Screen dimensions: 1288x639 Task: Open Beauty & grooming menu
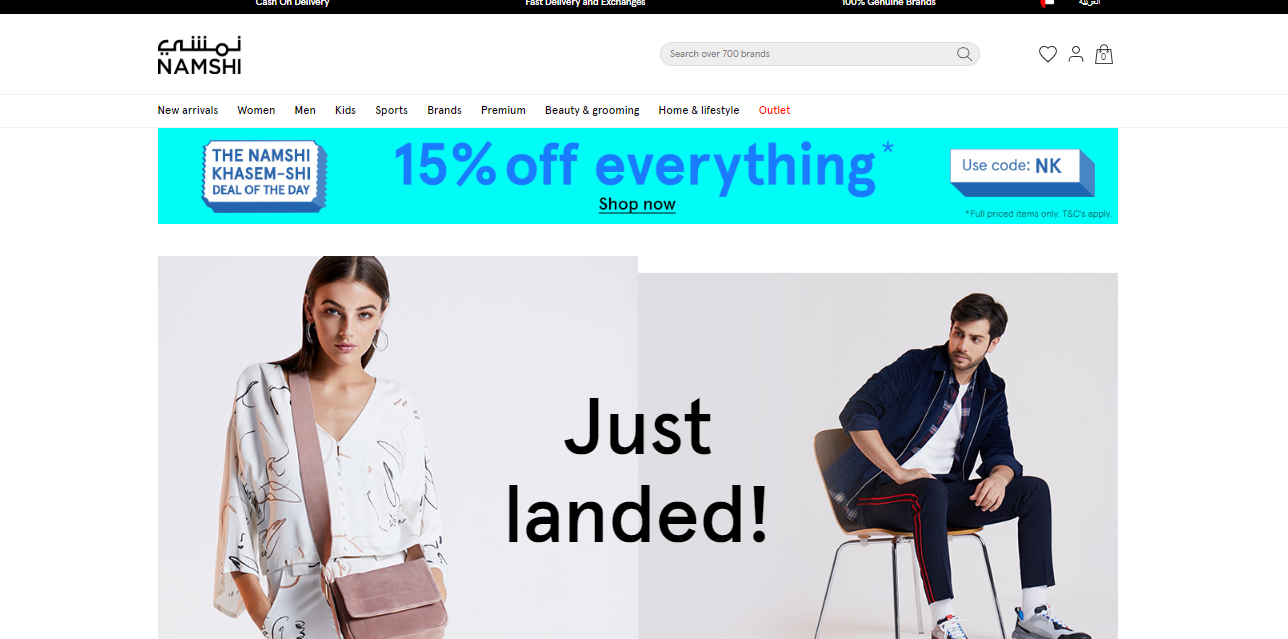coord(592,110)
